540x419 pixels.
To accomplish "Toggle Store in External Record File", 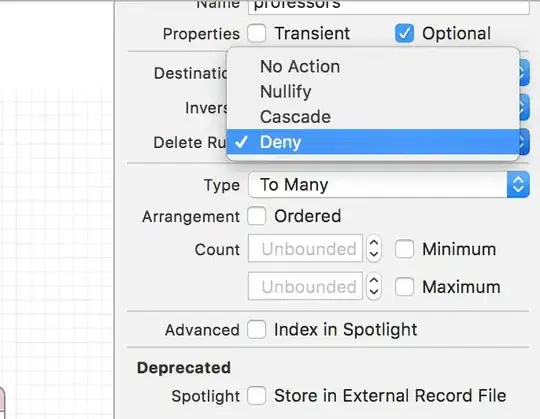I will click(x=257, y=395).
